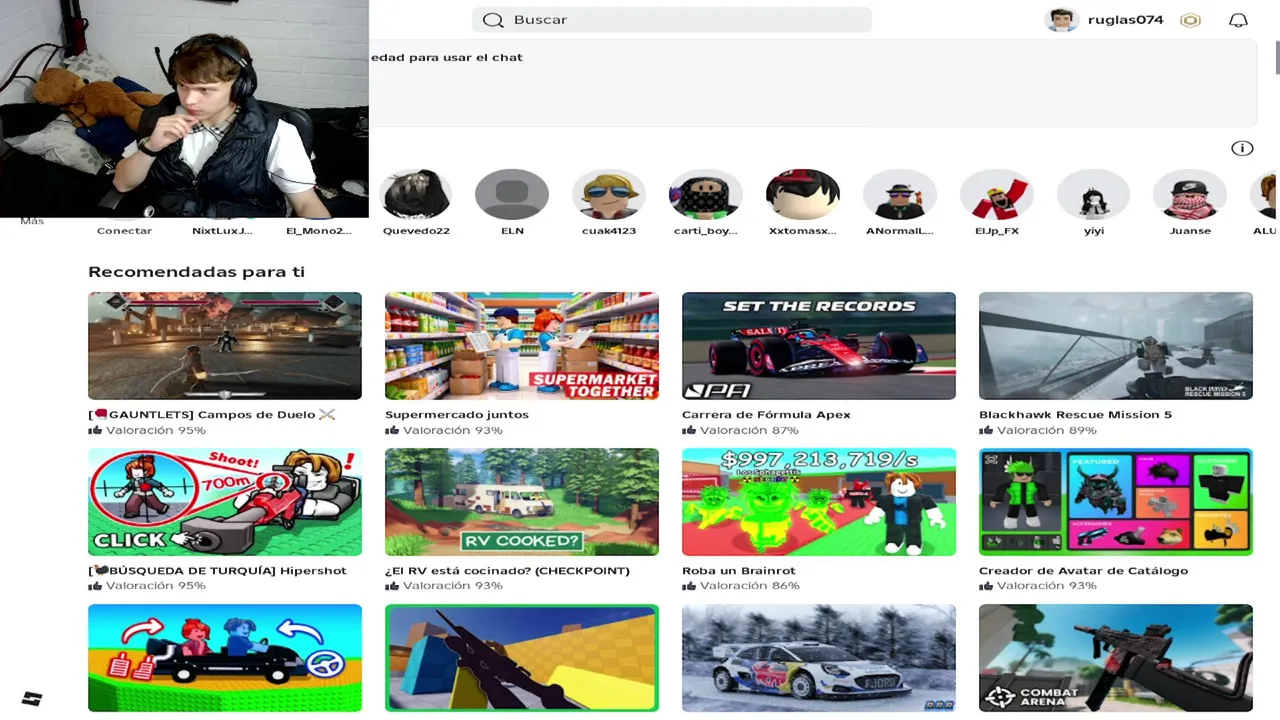Open the green-bordered rifle game thumbnail
1280x720 pixels.
point(522,658)
